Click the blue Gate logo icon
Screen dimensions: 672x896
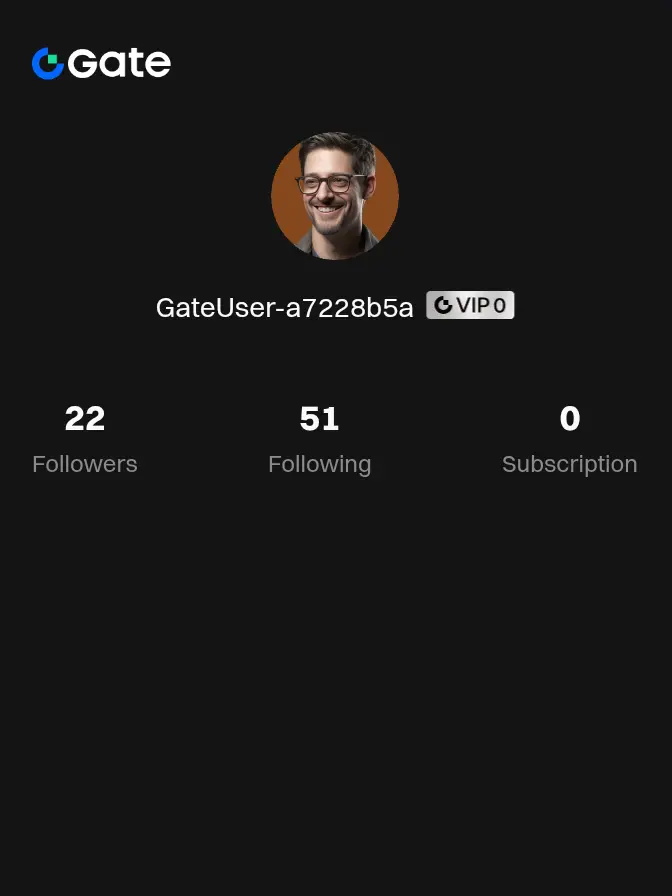[47, 63]
